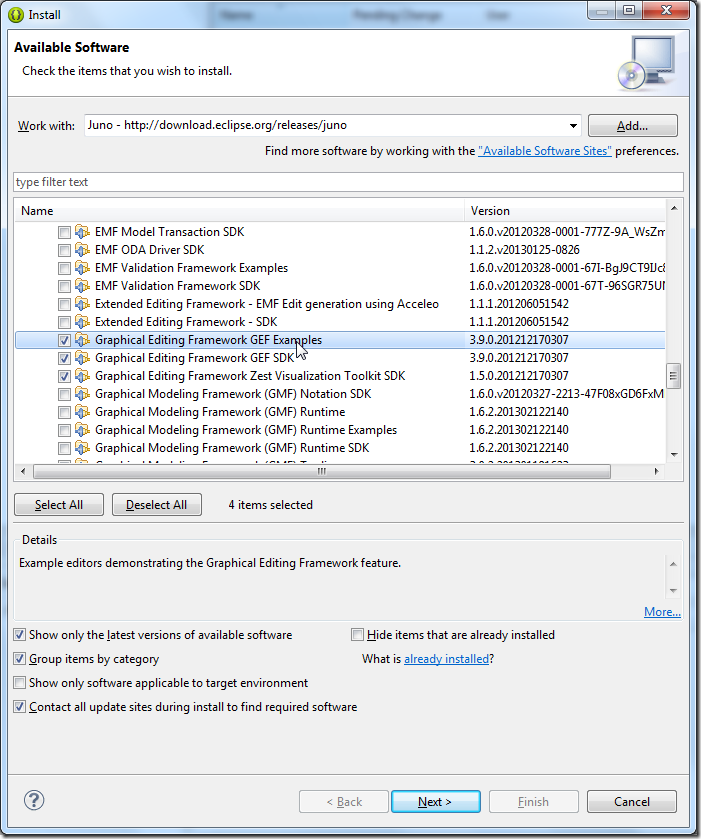Click the software list scroll down arrow

674,455
